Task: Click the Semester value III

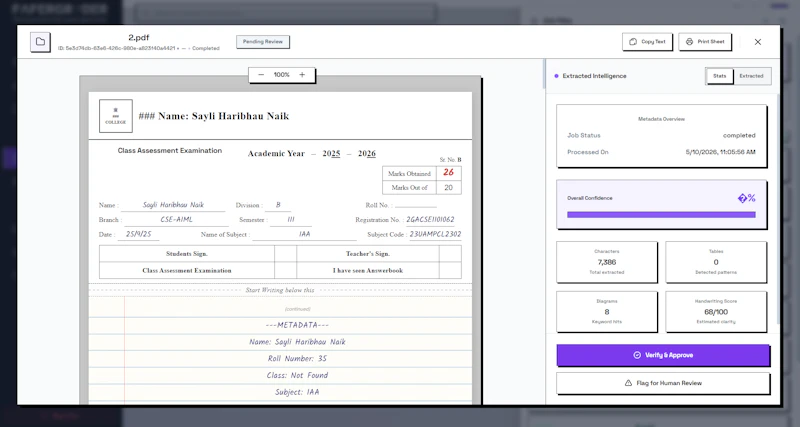Action: coord(291,219)
